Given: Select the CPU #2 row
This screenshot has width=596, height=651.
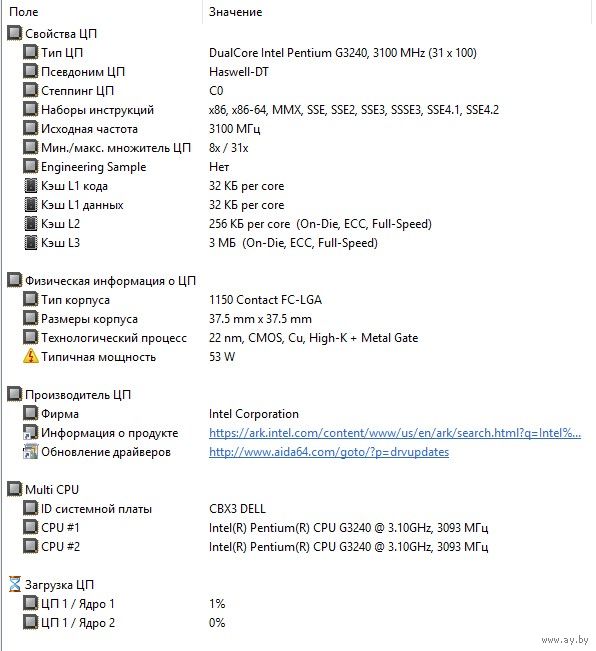Looking at the screenshot, I should 297,546.
